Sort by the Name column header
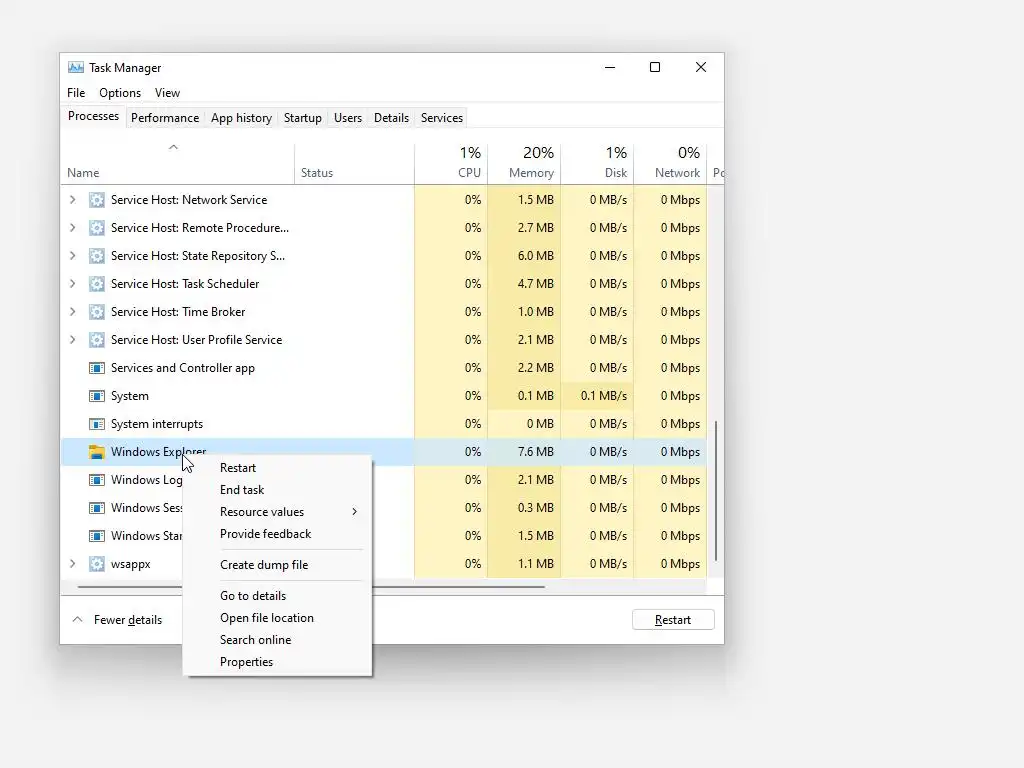Screen dimensions: 1024x768 177,163
